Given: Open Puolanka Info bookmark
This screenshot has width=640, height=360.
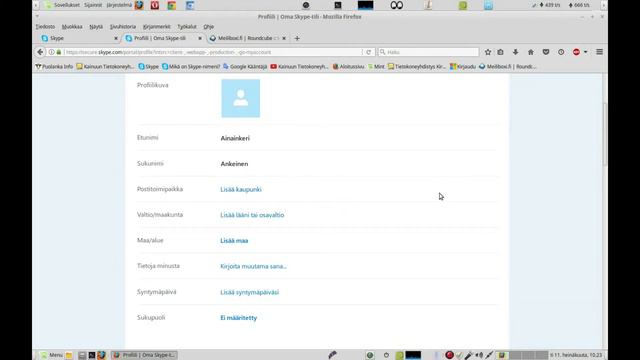Looking at the screenshot, I should tap(54, 67).
